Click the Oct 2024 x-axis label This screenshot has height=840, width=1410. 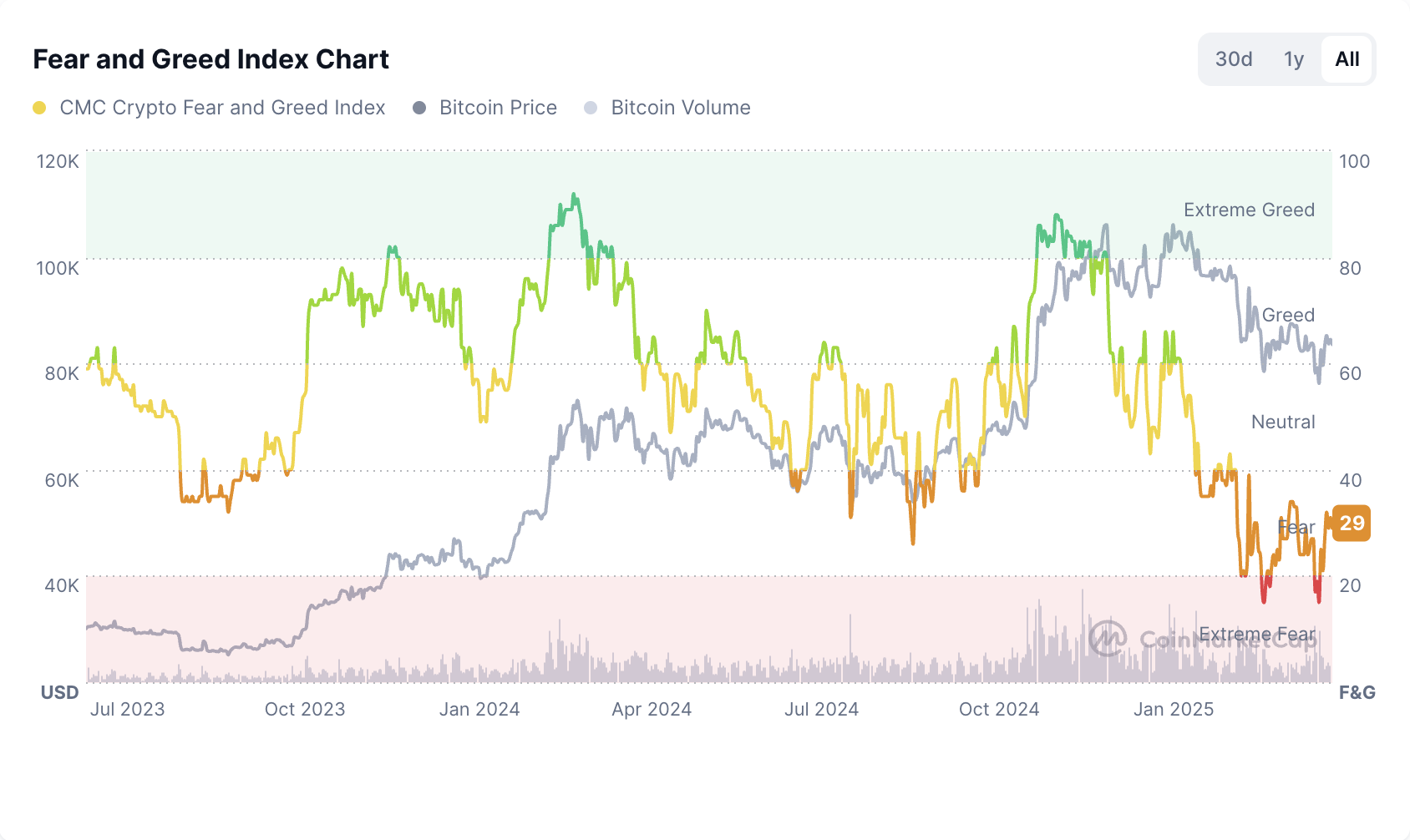point(999,709)
